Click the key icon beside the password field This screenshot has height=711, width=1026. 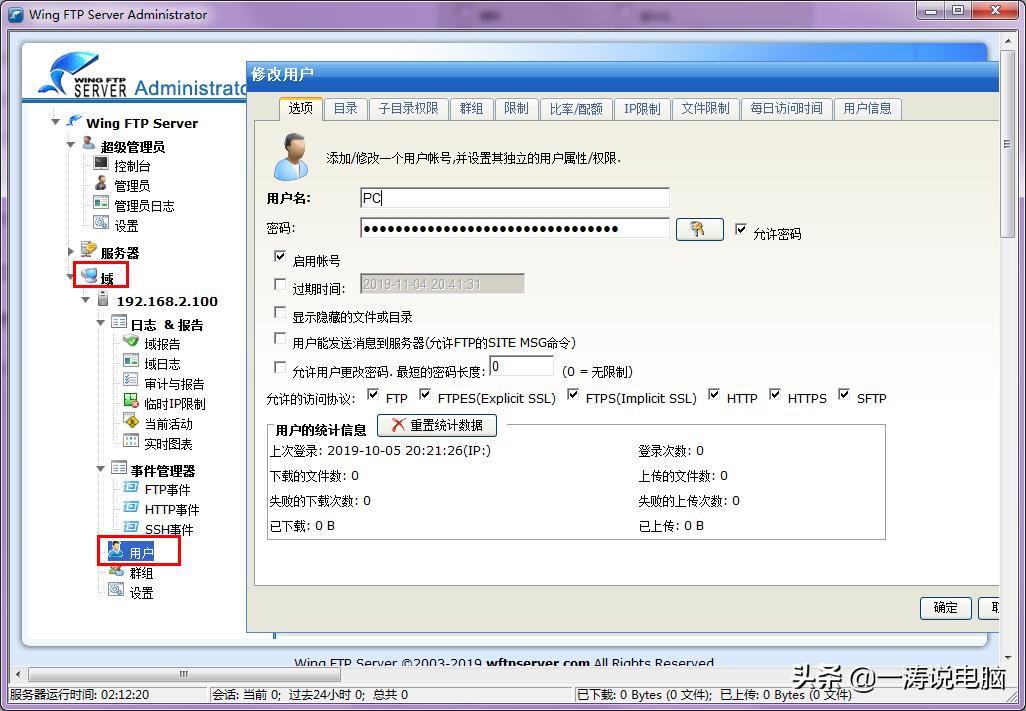(x=699, y=229)
